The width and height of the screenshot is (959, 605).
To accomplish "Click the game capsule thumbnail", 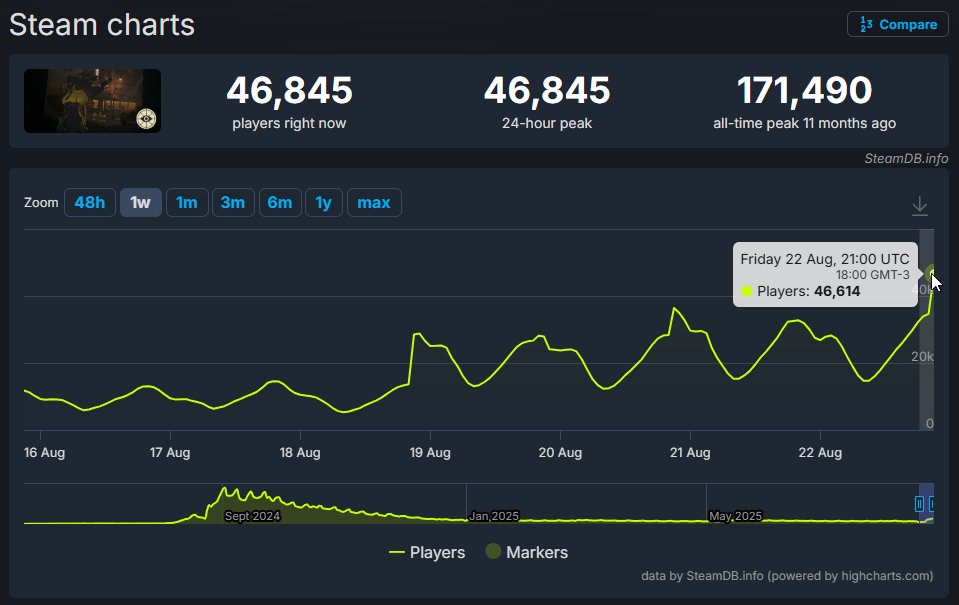I will (92, 101).
